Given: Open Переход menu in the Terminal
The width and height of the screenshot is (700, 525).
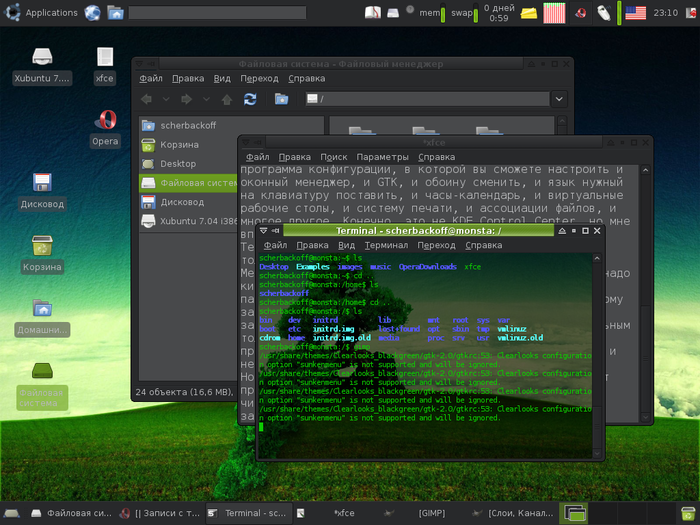Looking at the screenshot, I should [436, 246].
